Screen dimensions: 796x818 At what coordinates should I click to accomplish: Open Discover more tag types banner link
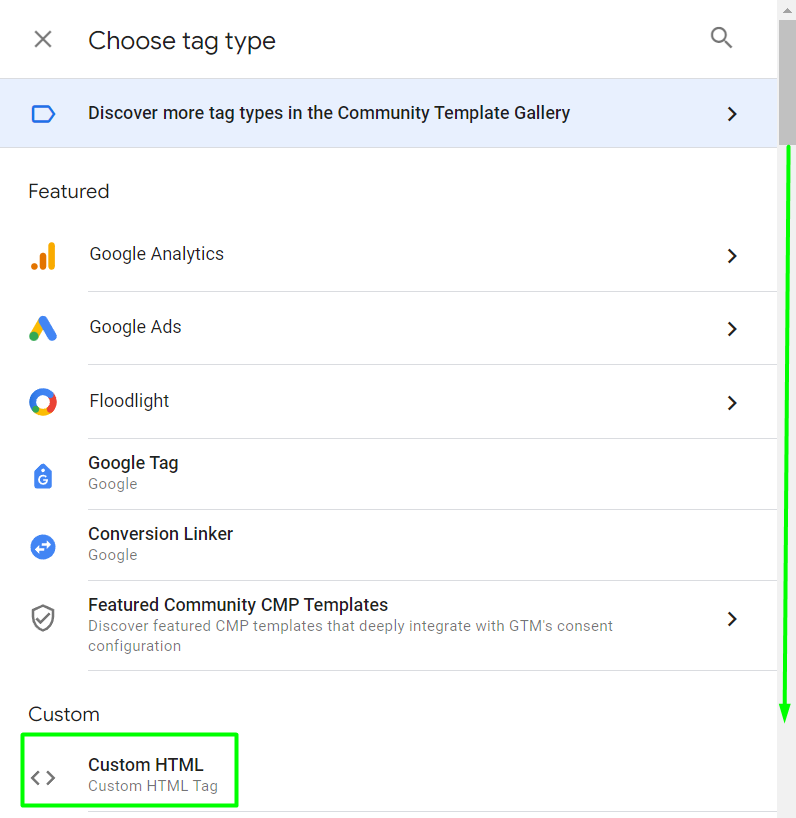329,114
